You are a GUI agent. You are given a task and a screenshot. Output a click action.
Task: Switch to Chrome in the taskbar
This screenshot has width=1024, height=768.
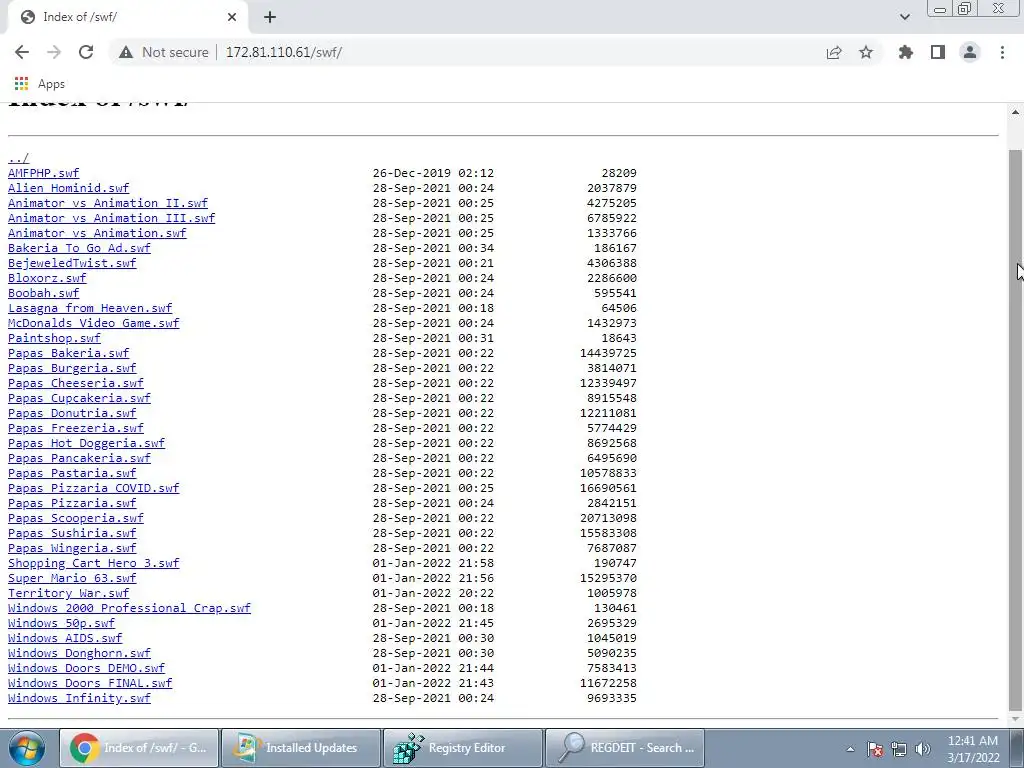pos(139,748)
